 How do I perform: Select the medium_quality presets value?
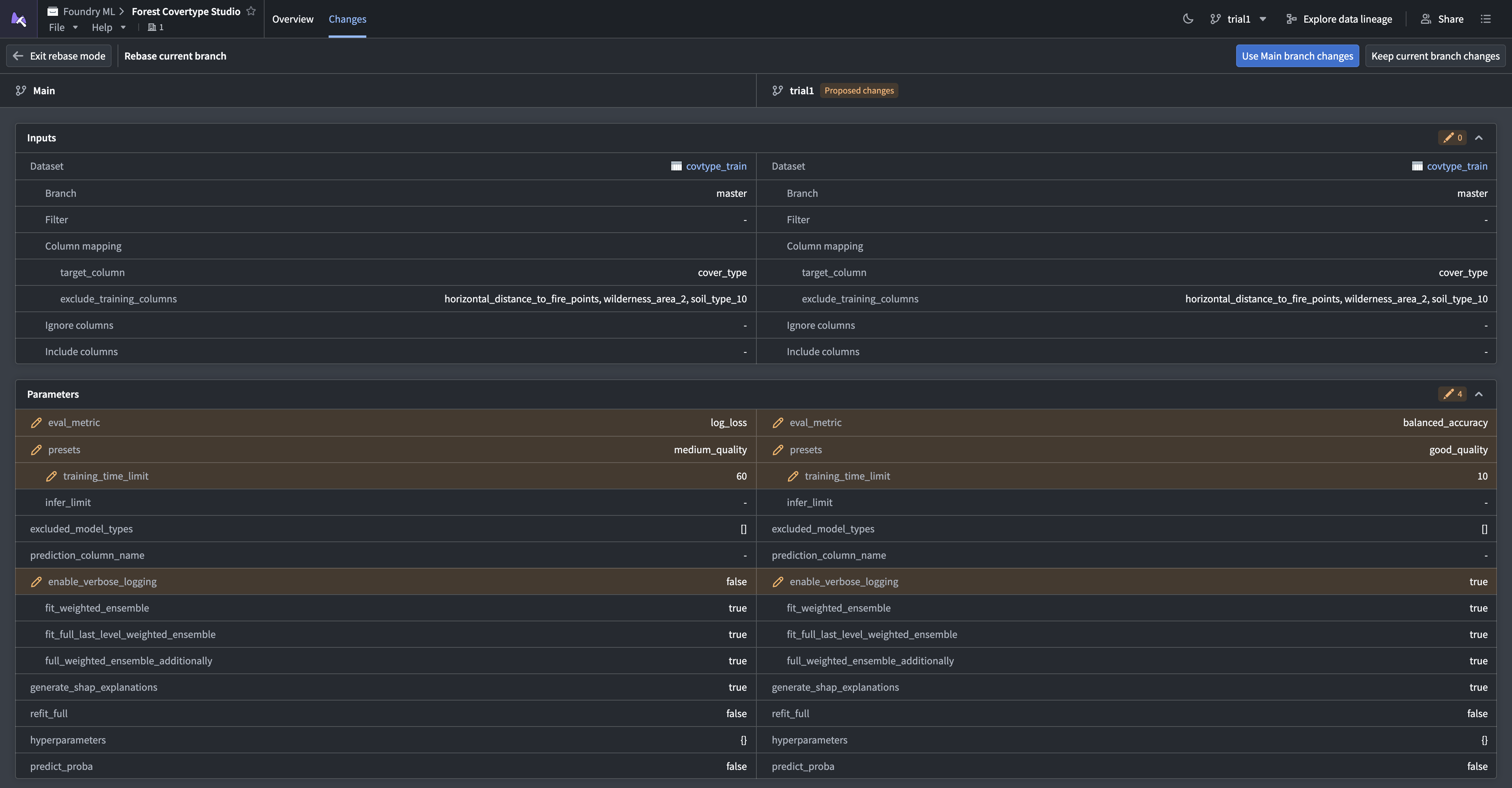pyautogui.click(x=710, y=450)
